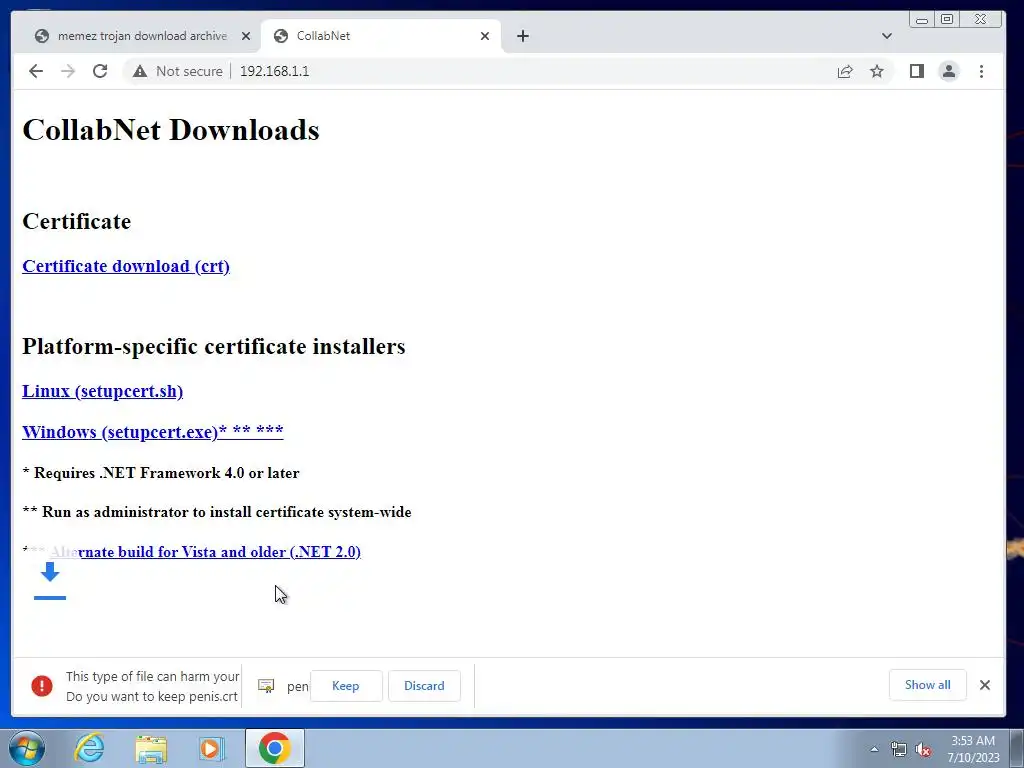
Task: Open Windows Media Player from taskbar
Action: click(211, 748)
